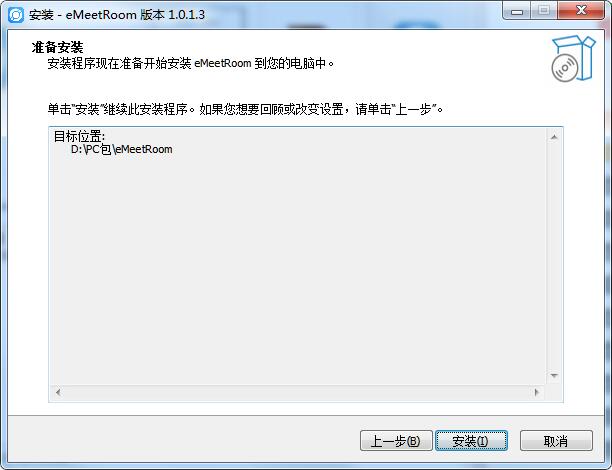The width and height of the screenshot is (612, 470).
Task: Click the eMeetRoom app icon in title bar
Action: [x=16, y=15]
